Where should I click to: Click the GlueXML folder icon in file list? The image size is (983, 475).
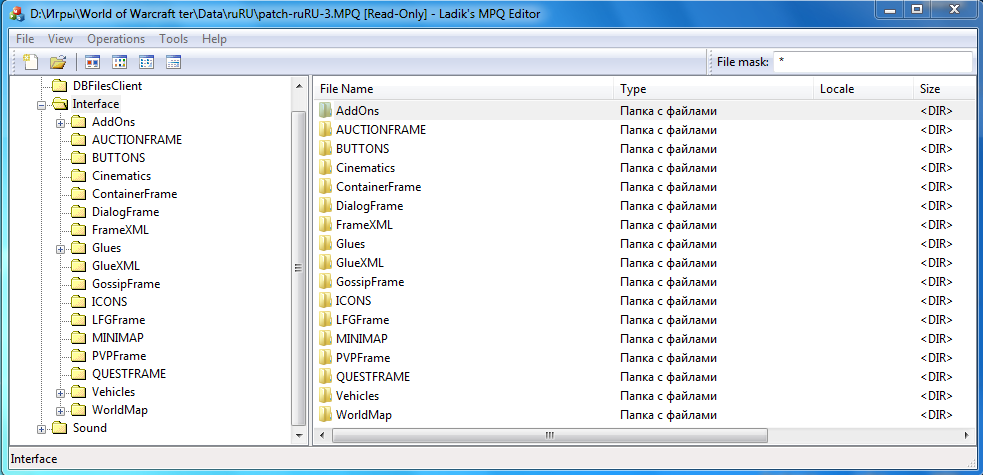[x=325, y=263]
